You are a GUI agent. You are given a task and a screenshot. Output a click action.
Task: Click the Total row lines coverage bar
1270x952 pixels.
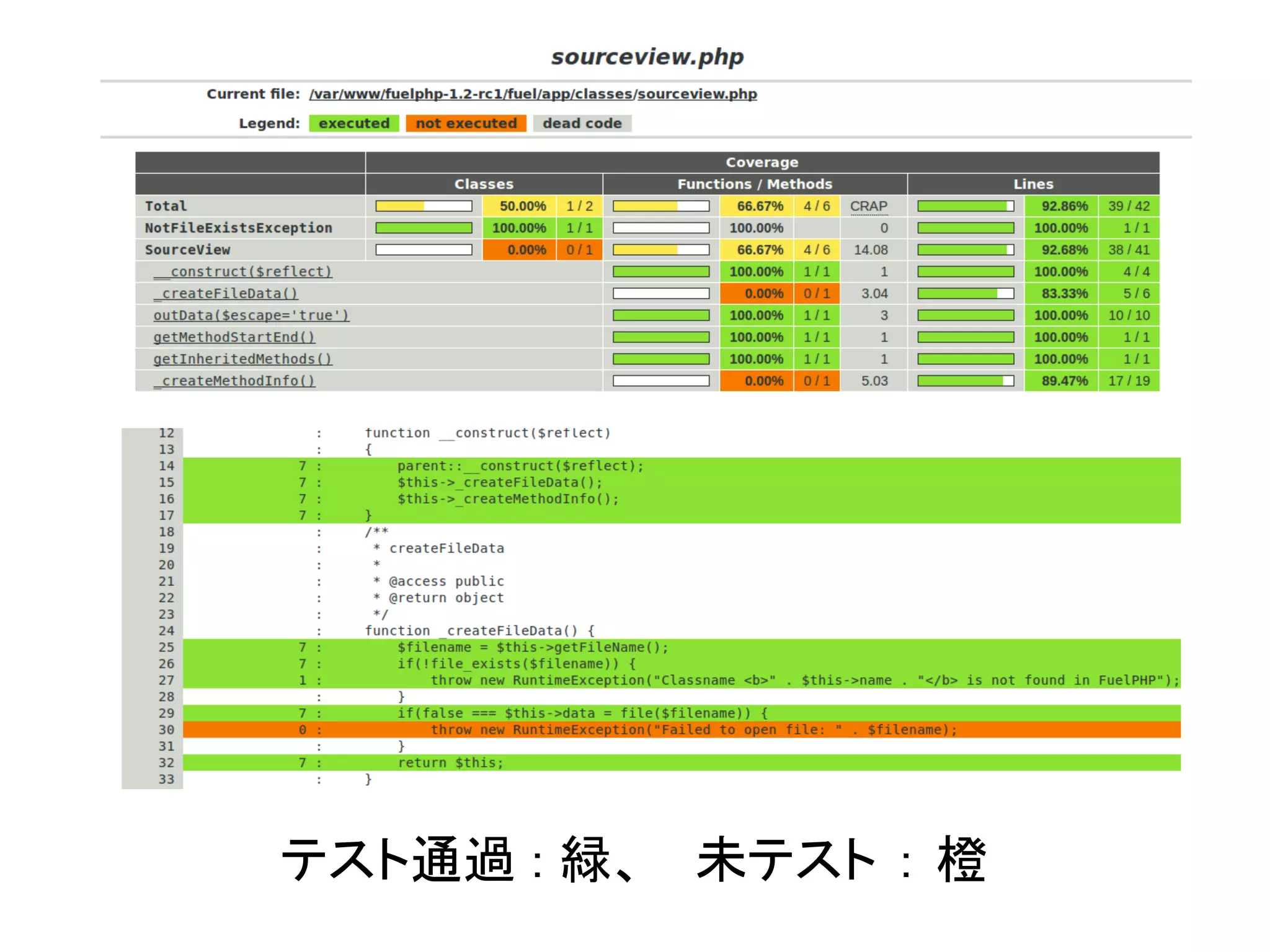966,206
